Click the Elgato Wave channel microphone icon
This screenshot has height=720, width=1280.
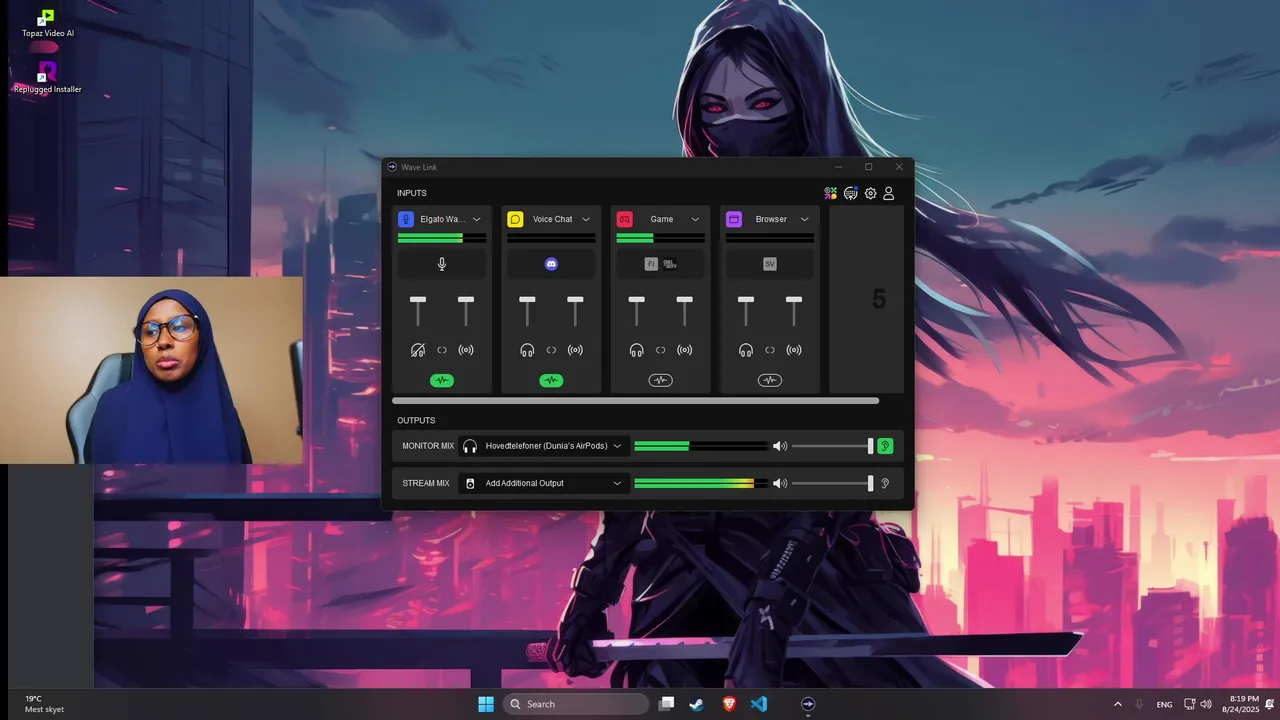pyautogui.click(x=442, y=264)
